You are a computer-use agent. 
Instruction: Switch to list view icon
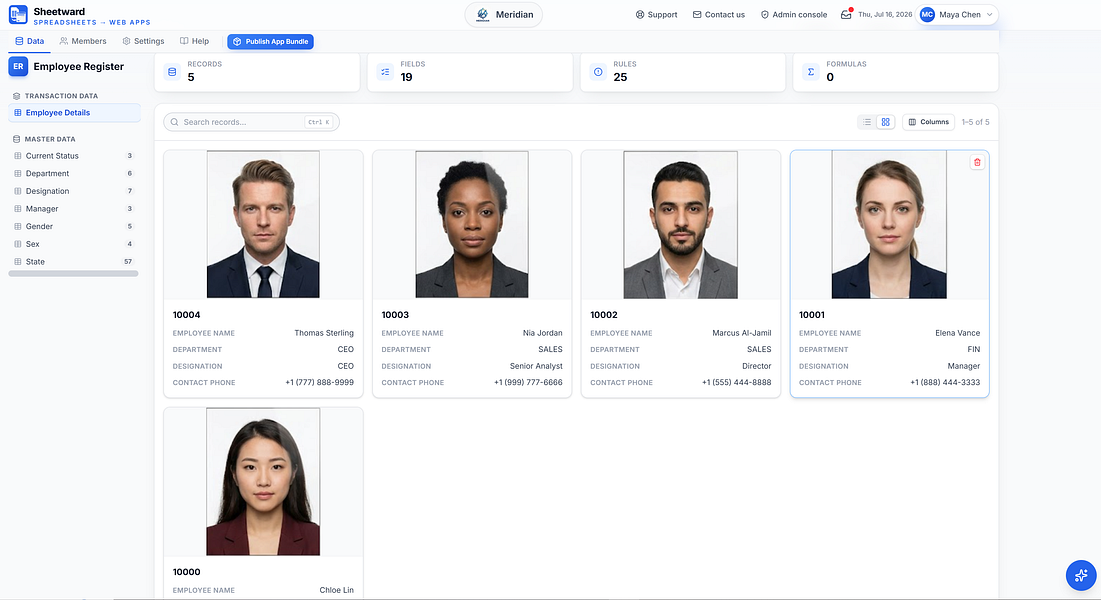pos(867,122)
